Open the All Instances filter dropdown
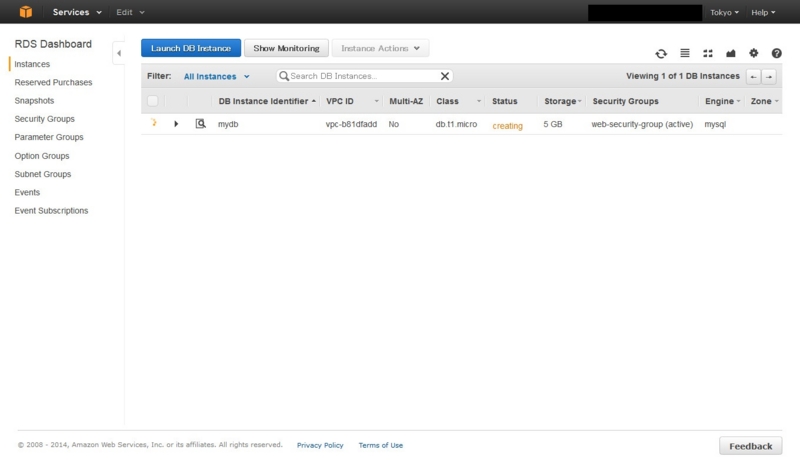Image resolution: width=800 pixels, height=460 pixels. click(x=216, y=76)
